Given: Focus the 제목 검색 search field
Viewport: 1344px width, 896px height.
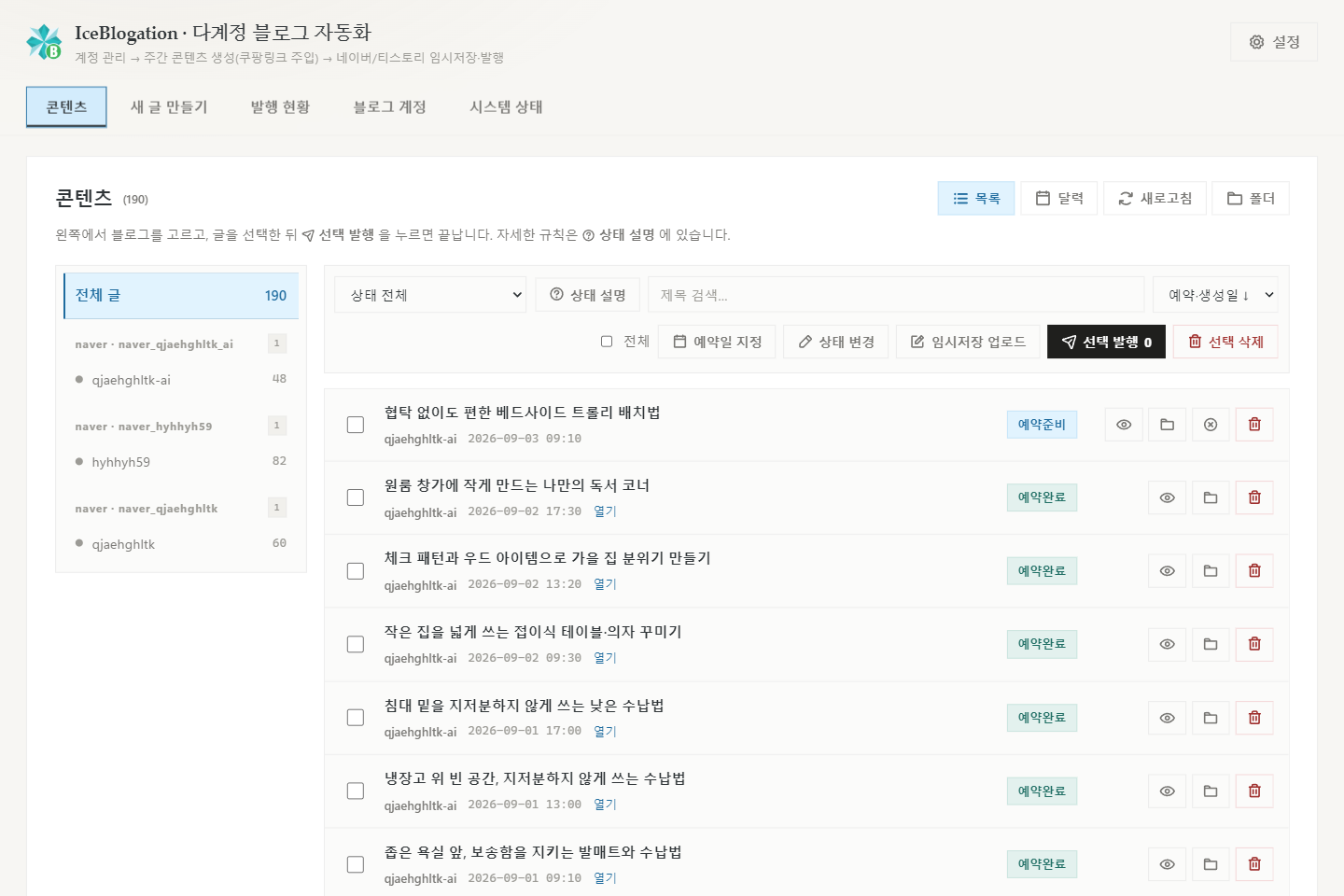Looking at the screenshot, I should click(896, 295).
